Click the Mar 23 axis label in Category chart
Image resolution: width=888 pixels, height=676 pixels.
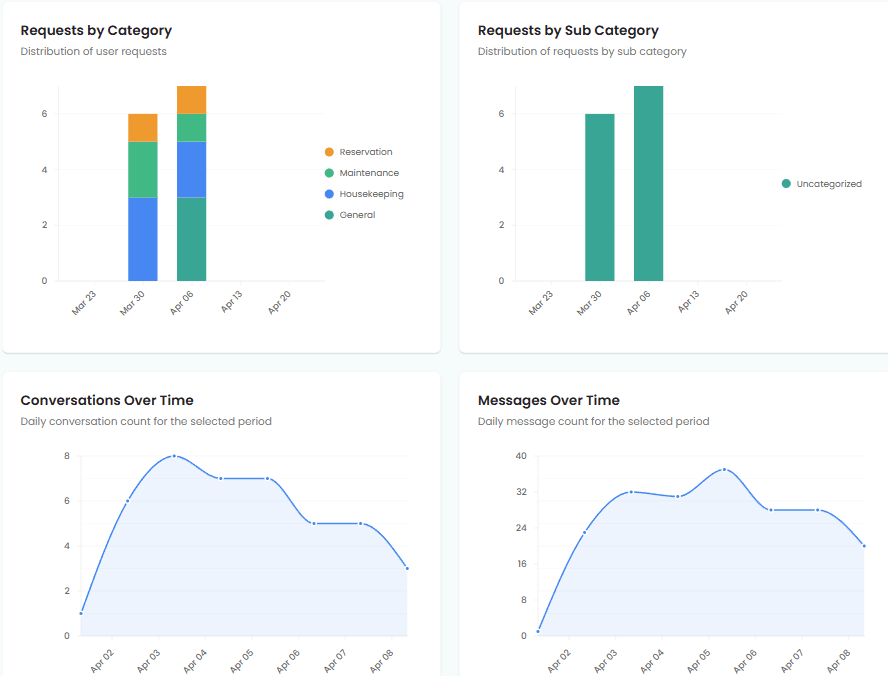(x=84, y=303)
